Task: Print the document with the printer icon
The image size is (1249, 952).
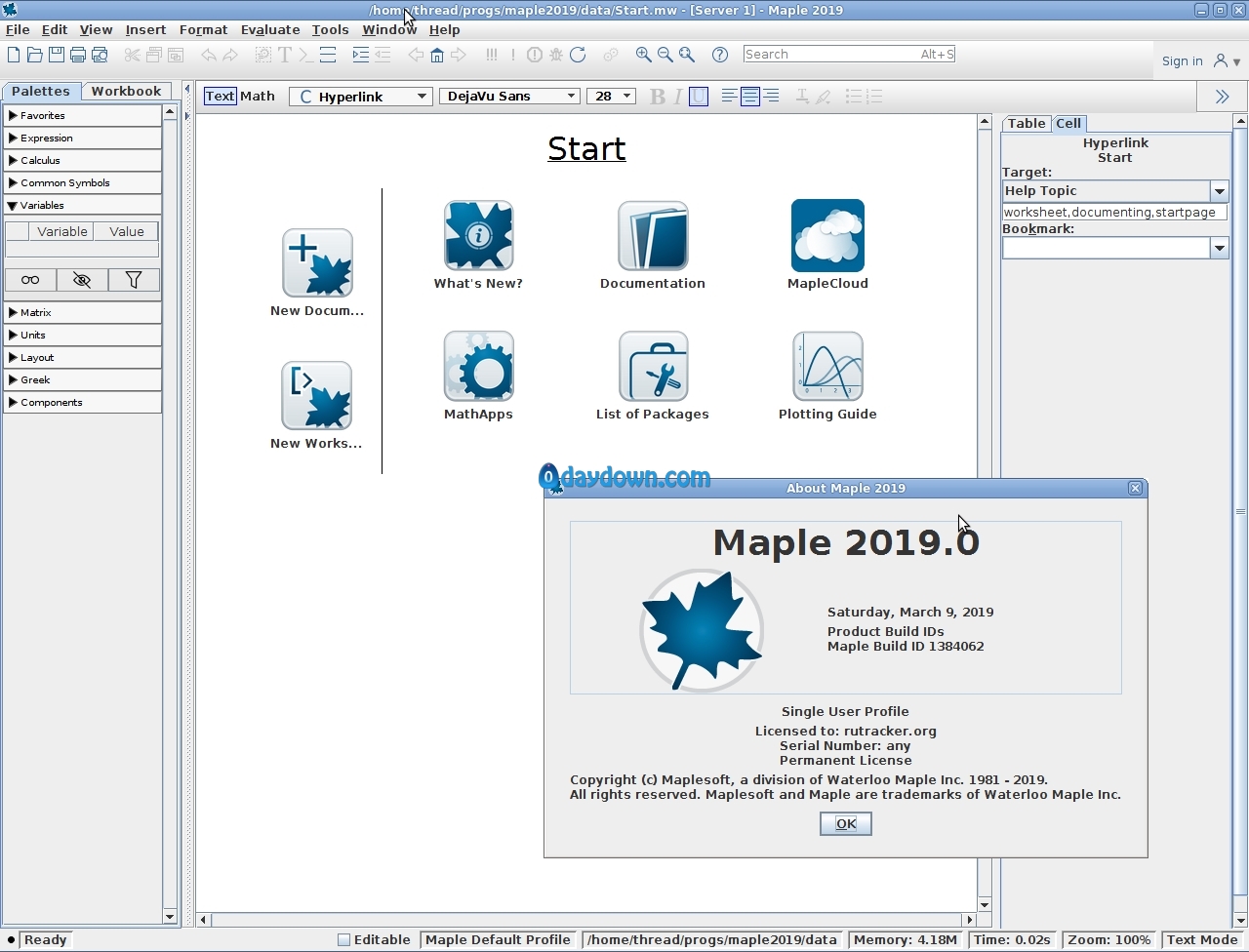Action: point(78,55)
